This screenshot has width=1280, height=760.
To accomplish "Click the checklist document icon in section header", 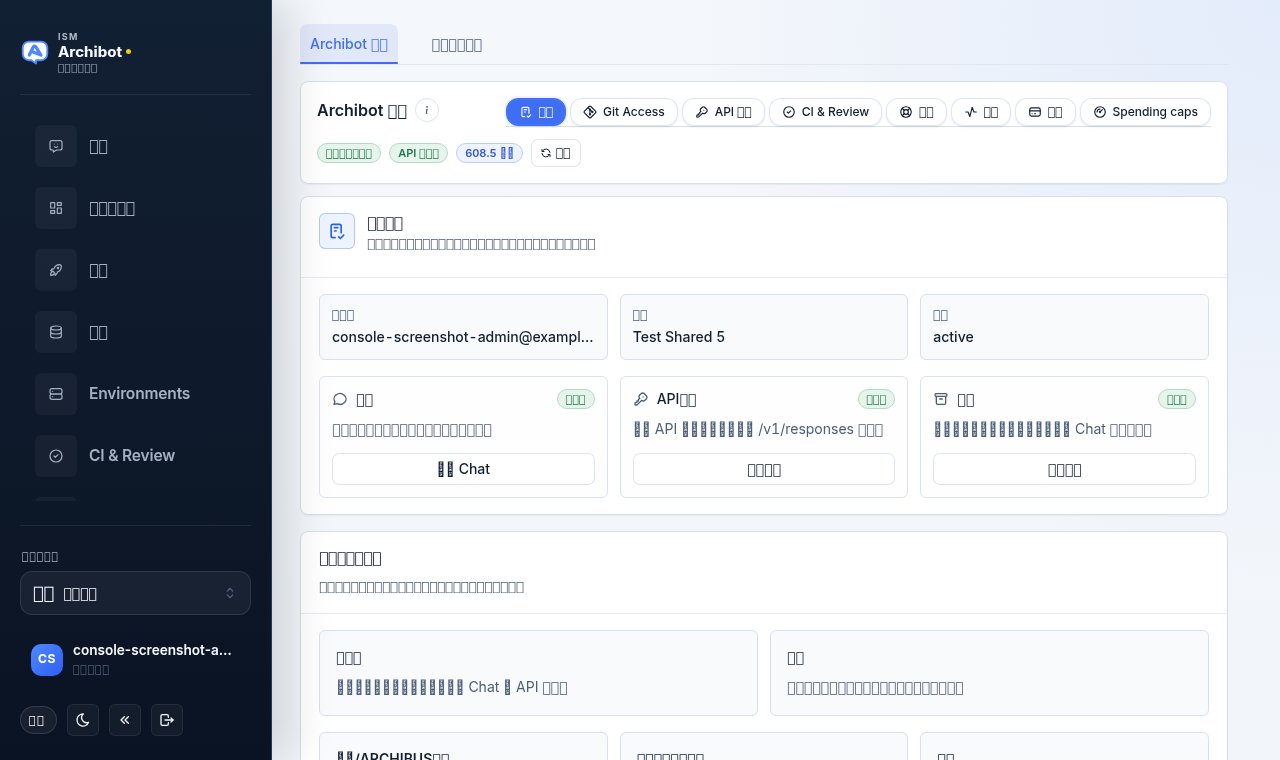I will pos(337,231).
